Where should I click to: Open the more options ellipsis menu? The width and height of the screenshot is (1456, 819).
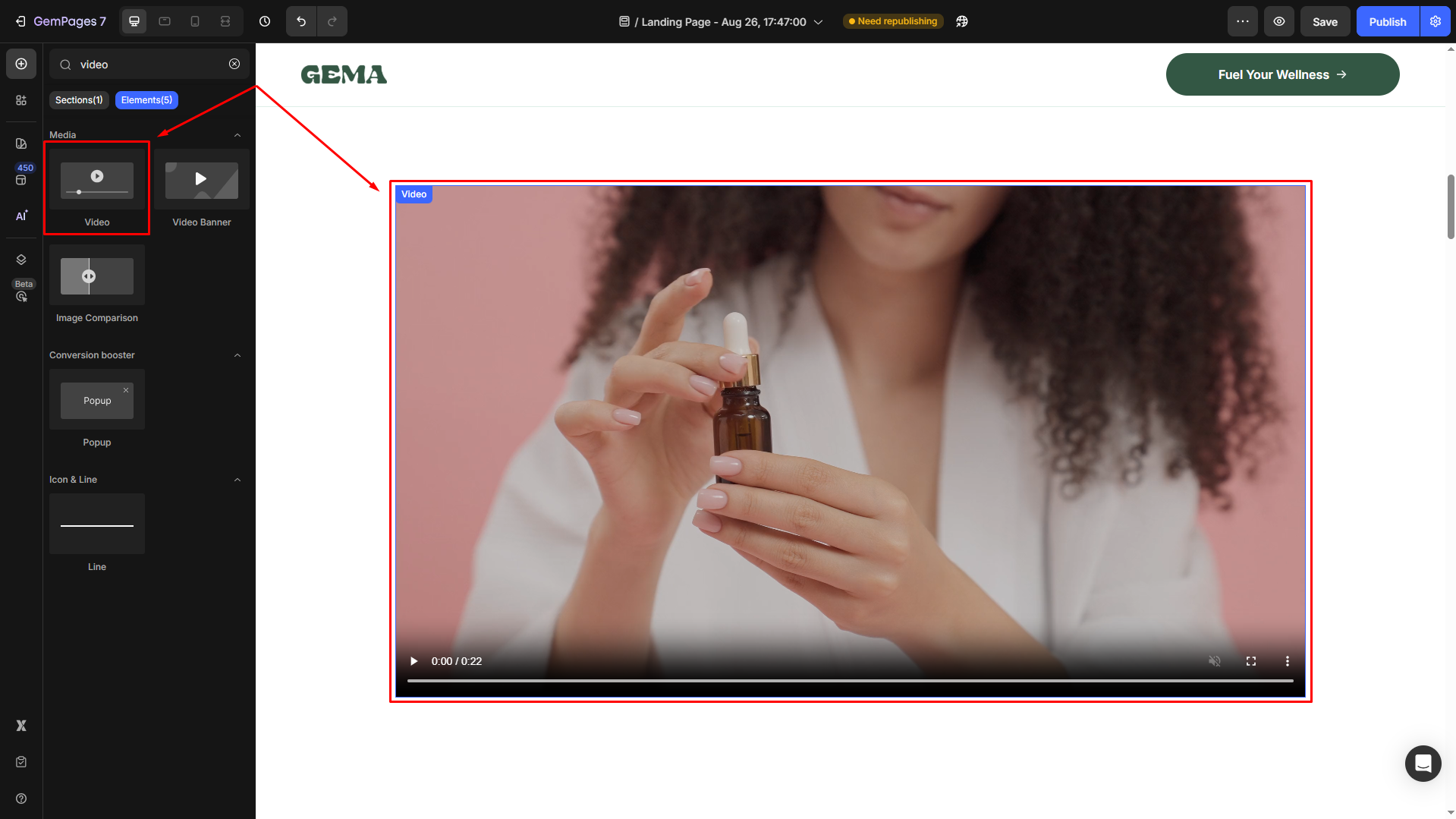(1242, 21)
